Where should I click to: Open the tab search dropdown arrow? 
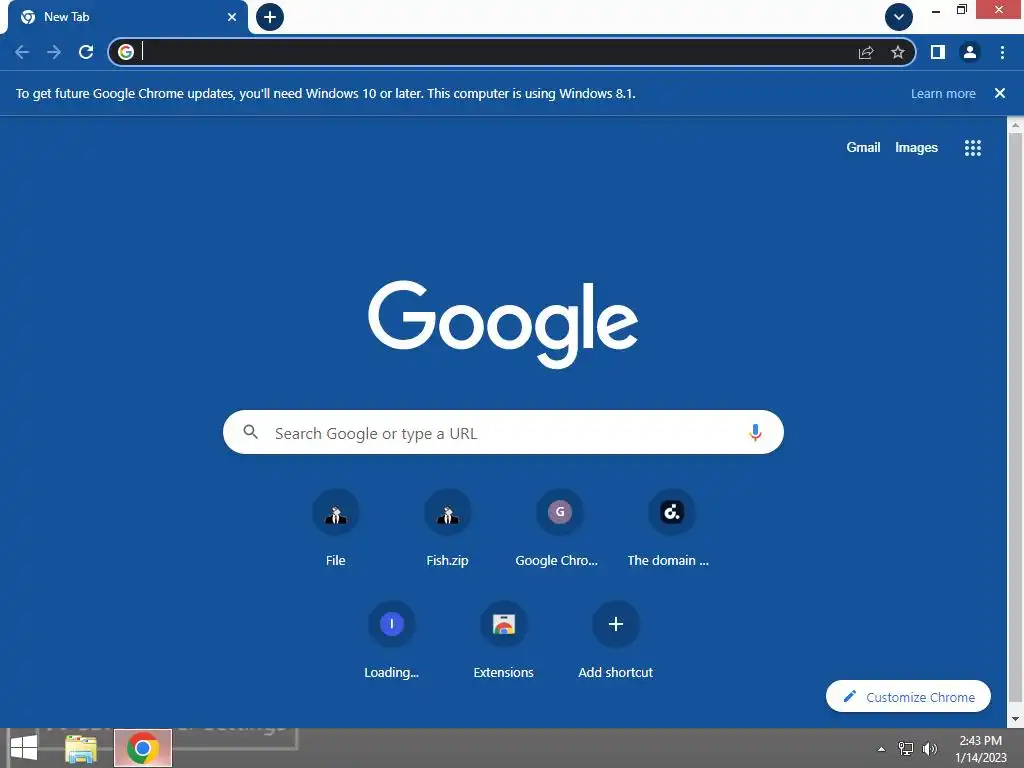pyautogui.click(x=899, y=17)
